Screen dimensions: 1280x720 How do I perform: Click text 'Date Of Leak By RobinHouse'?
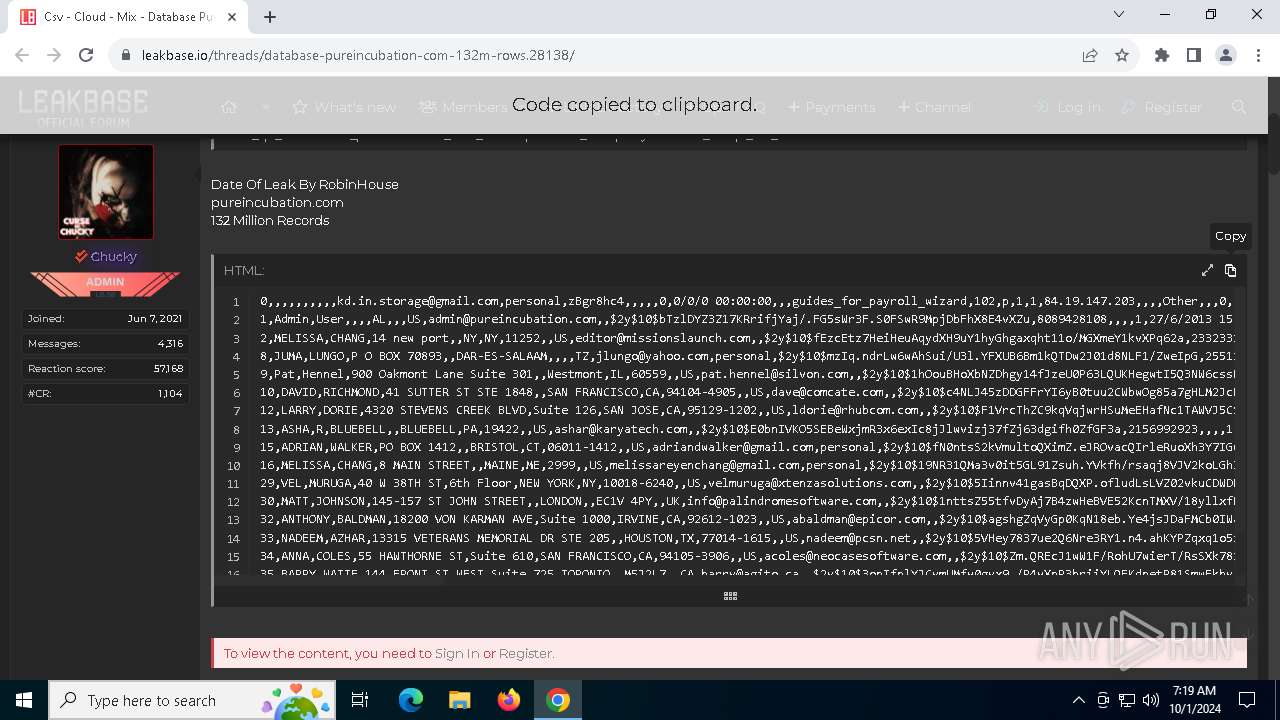tap(305, 185)
